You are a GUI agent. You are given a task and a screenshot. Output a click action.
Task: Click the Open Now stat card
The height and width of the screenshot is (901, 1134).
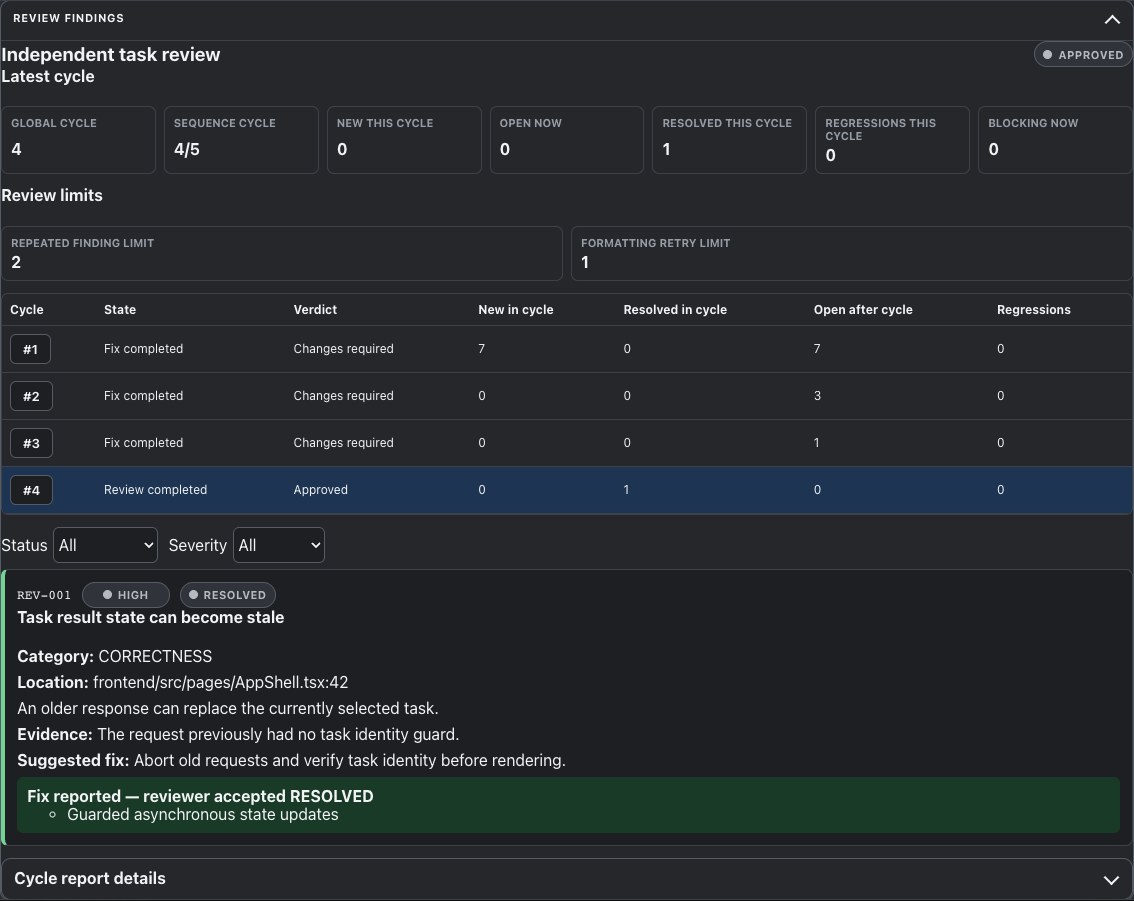pyautogui.click(x=566, y=140)
